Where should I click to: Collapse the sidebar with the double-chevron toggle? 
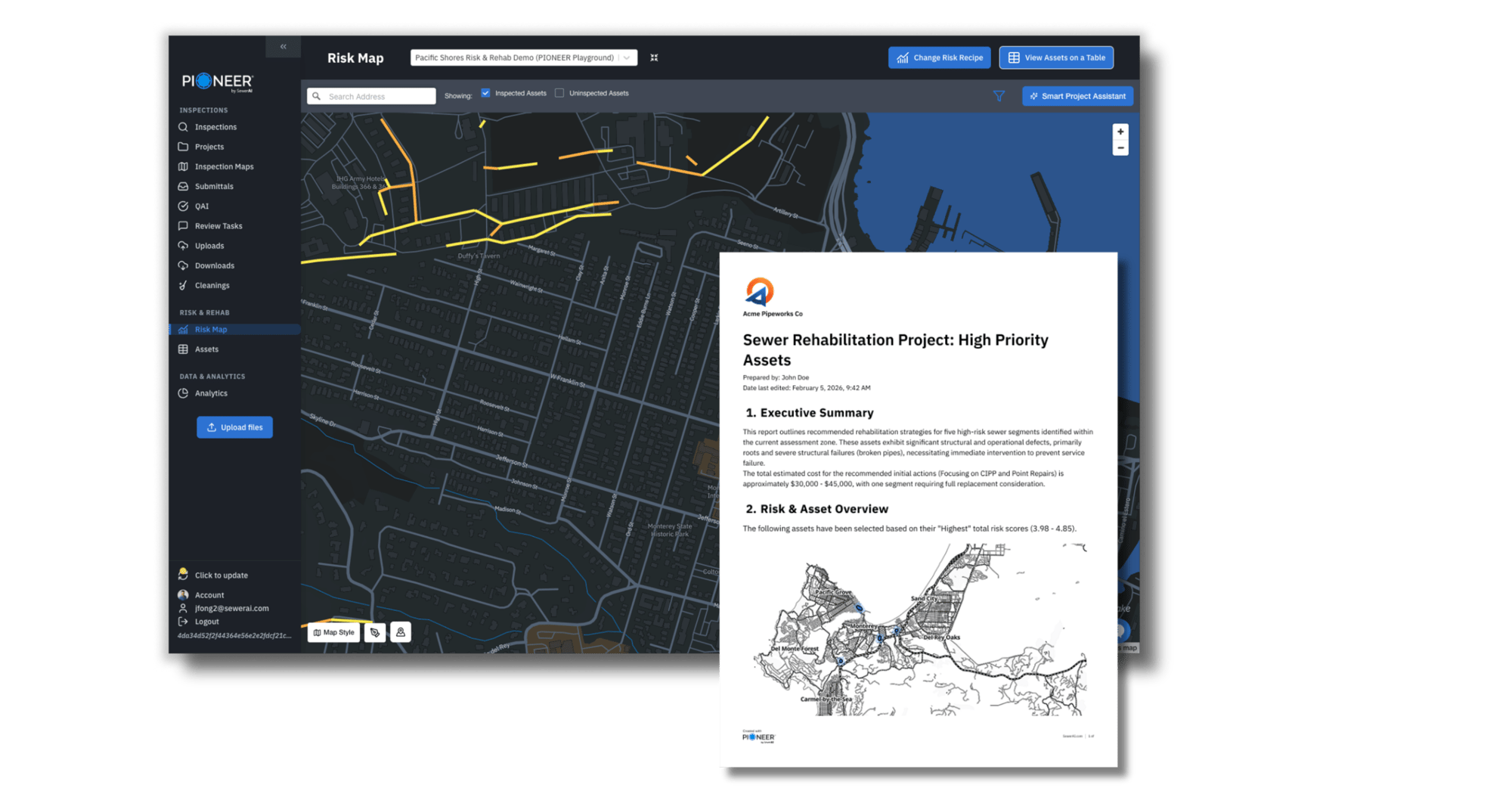point(283,46)
